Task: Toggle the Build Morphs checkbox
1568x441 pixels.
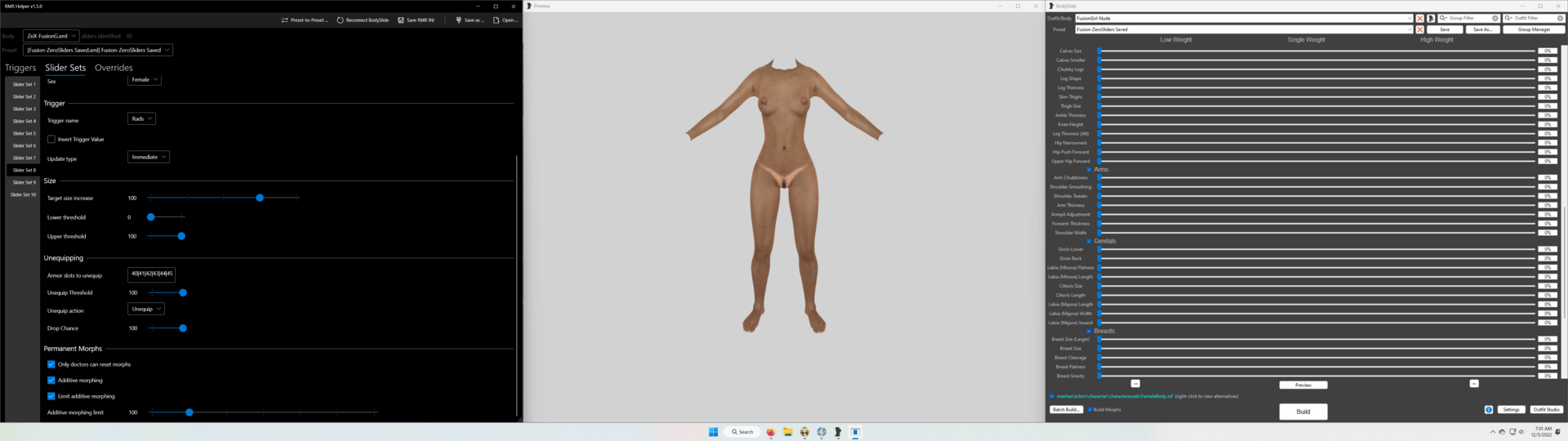Action: point(1090,410)
